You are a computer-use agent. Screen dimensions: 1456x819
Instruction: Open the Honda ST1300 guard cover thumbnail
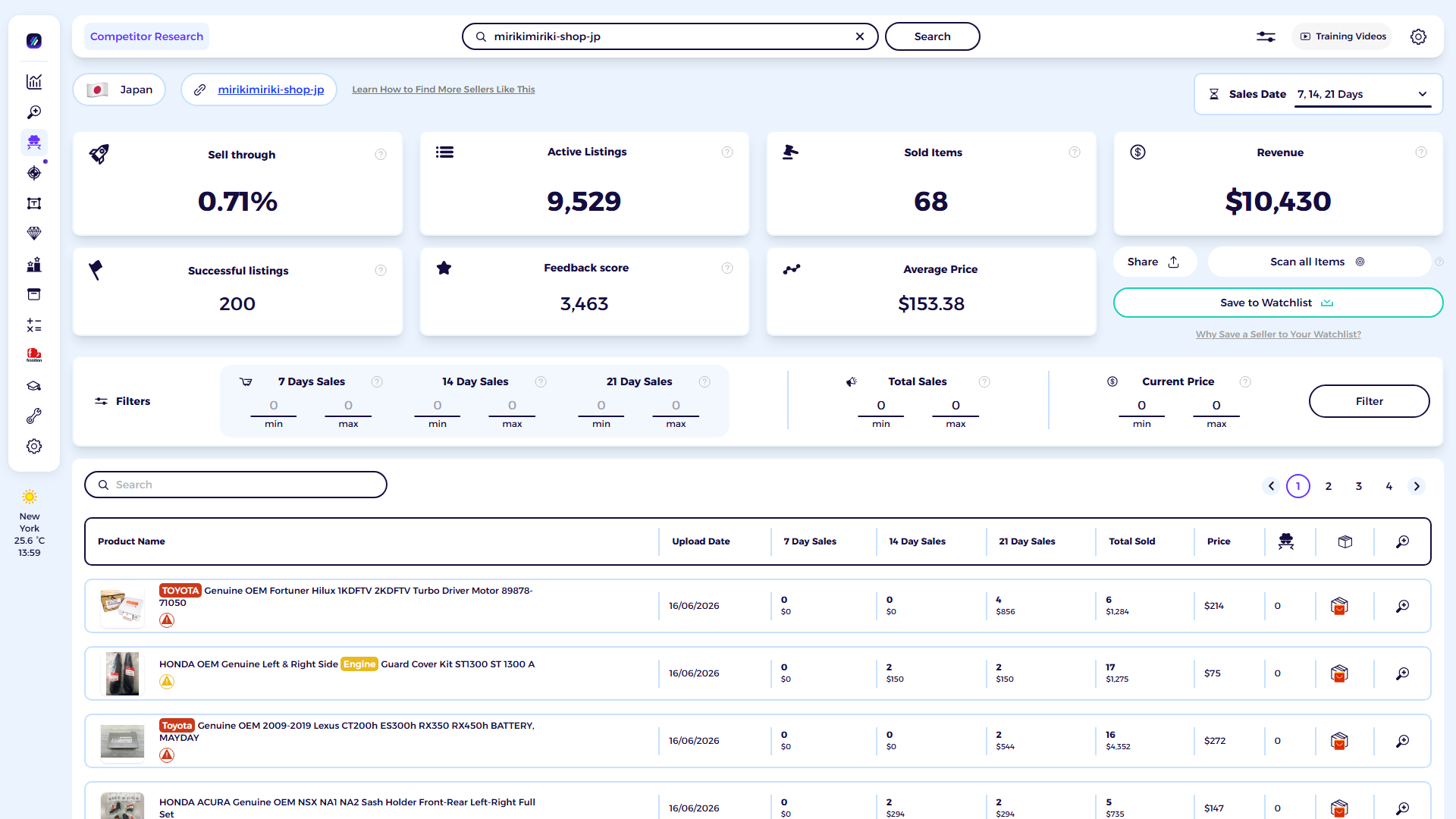click(122, 673)
